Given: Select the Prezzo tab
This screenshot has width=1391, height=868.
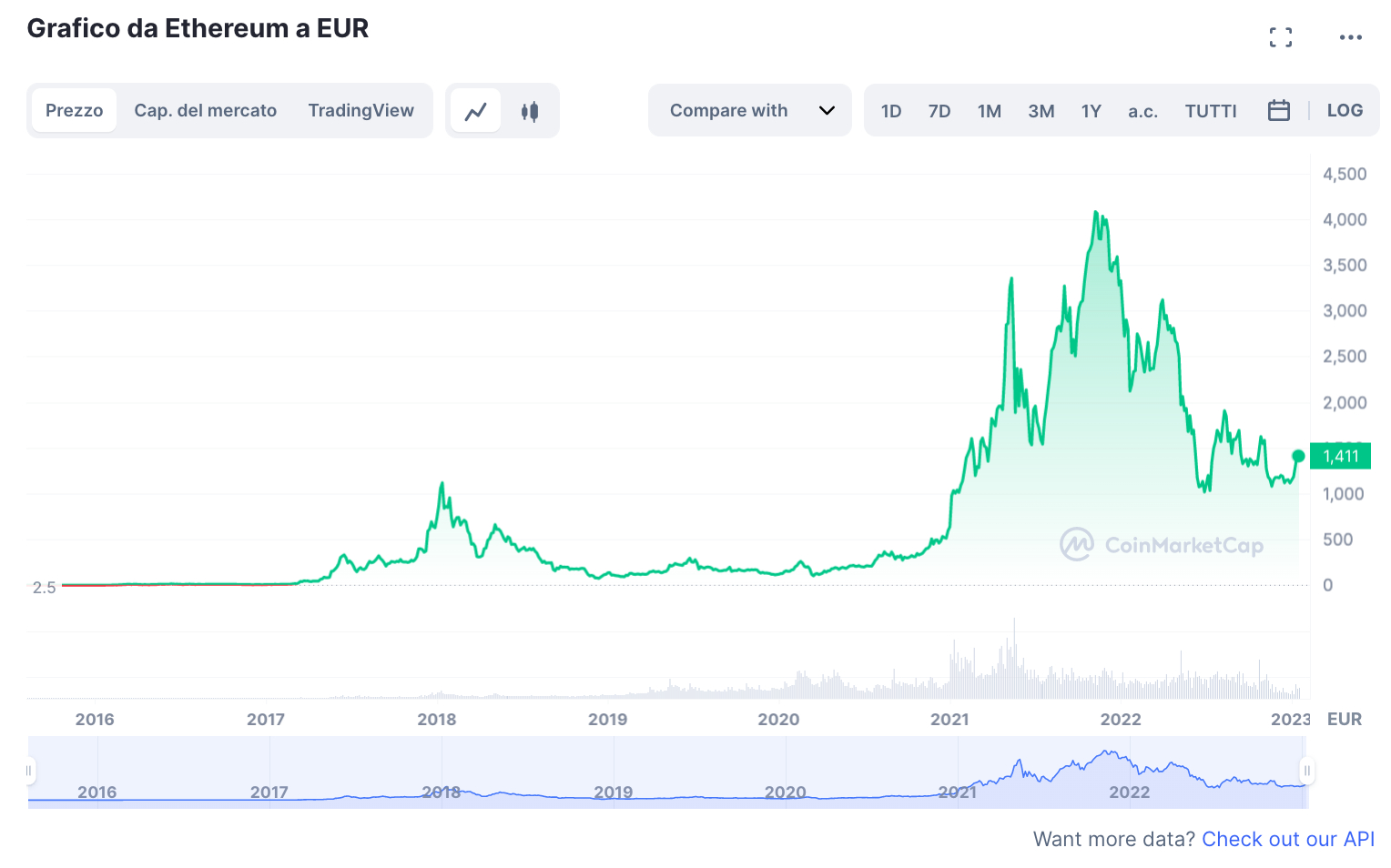Looking at the screenshot, I should pos(74,110).
